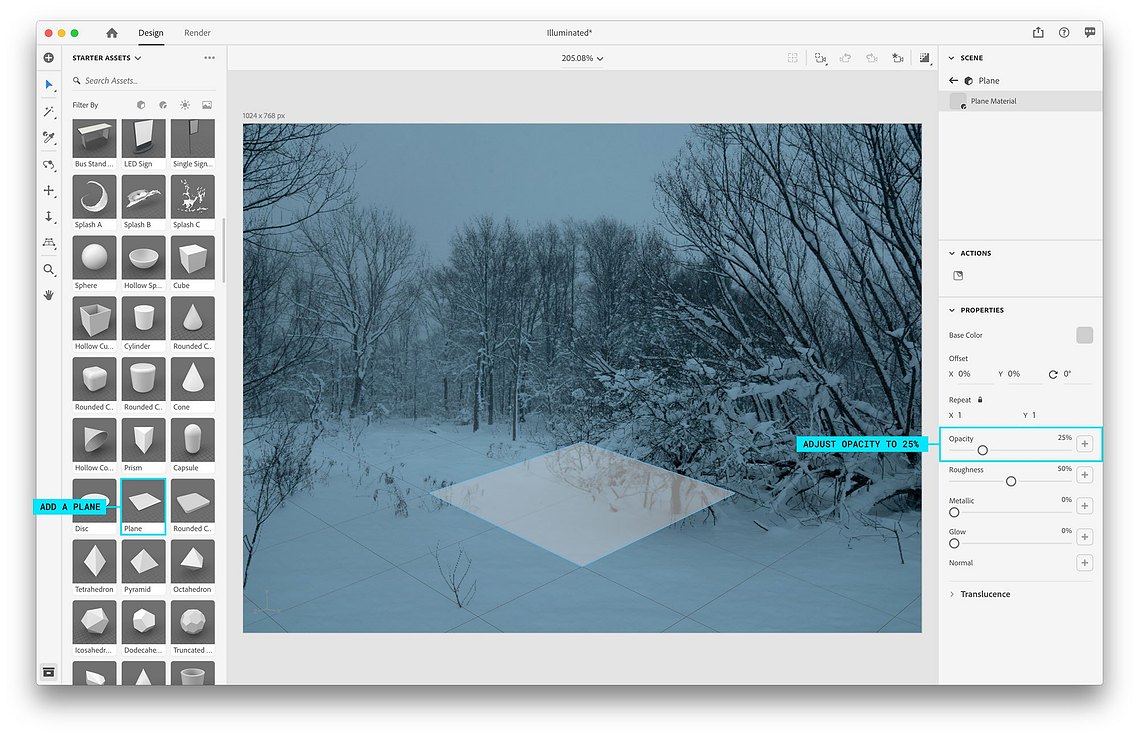The image size is (1139, 736).
Task: Filter assets by models
Action: coord(141,105)
